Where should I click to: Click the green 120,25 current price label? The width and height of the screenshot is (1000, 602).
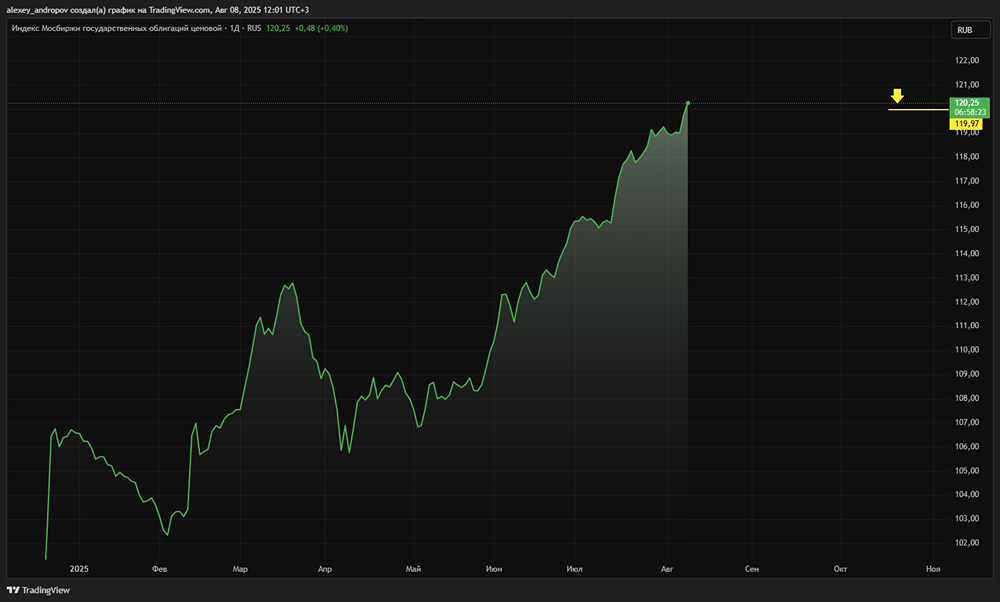pyautogui.click(x=967, y=103)
